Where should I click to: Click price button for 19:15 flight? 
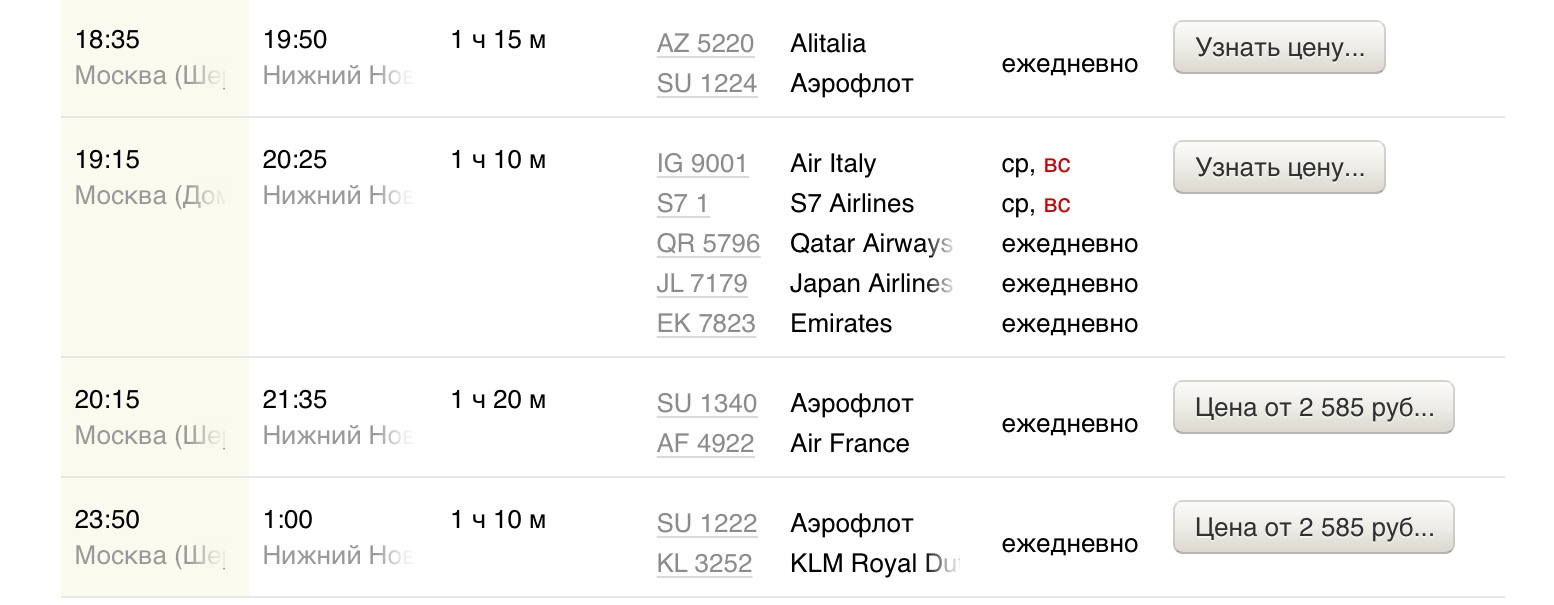coord(1278,168)
